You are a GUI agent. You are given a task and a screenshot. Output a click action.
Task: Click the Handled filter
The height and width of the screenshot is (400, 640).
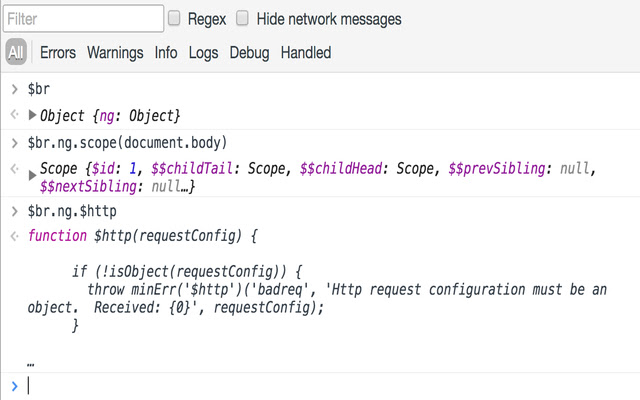(x=305, y=53)
